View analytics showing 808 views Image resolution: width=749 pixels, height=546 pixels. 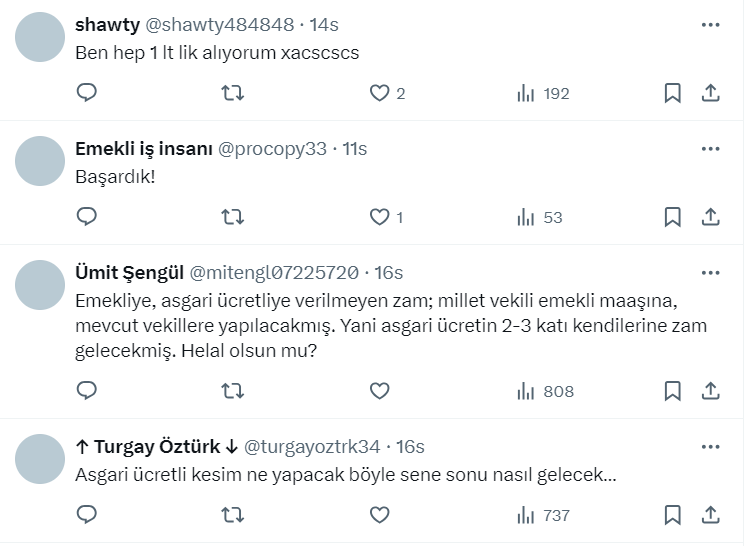(545, 391)
